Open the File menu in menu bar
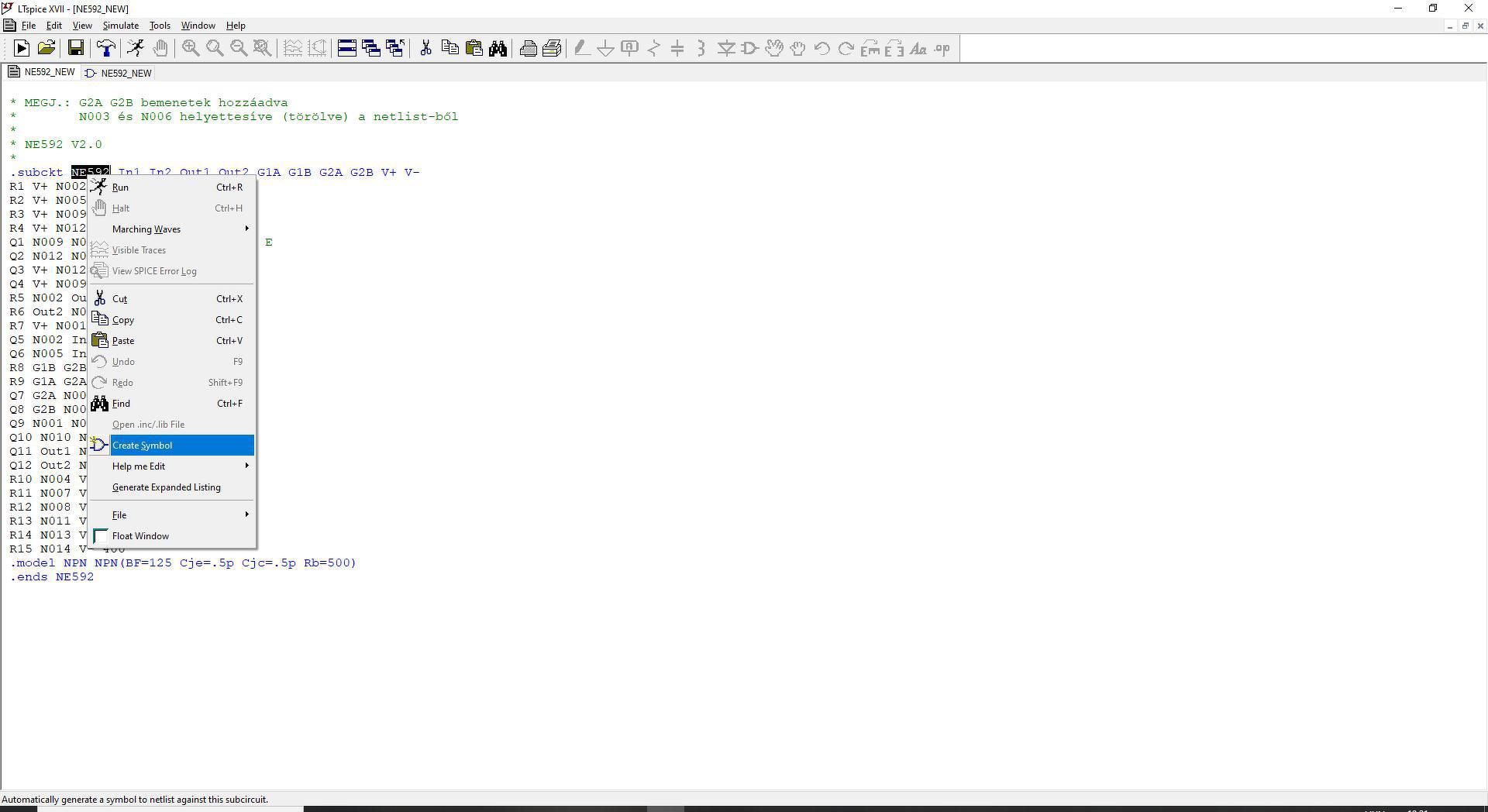Image resolution: width=1488 pixels, height=812 pixels. coord(29,26)
